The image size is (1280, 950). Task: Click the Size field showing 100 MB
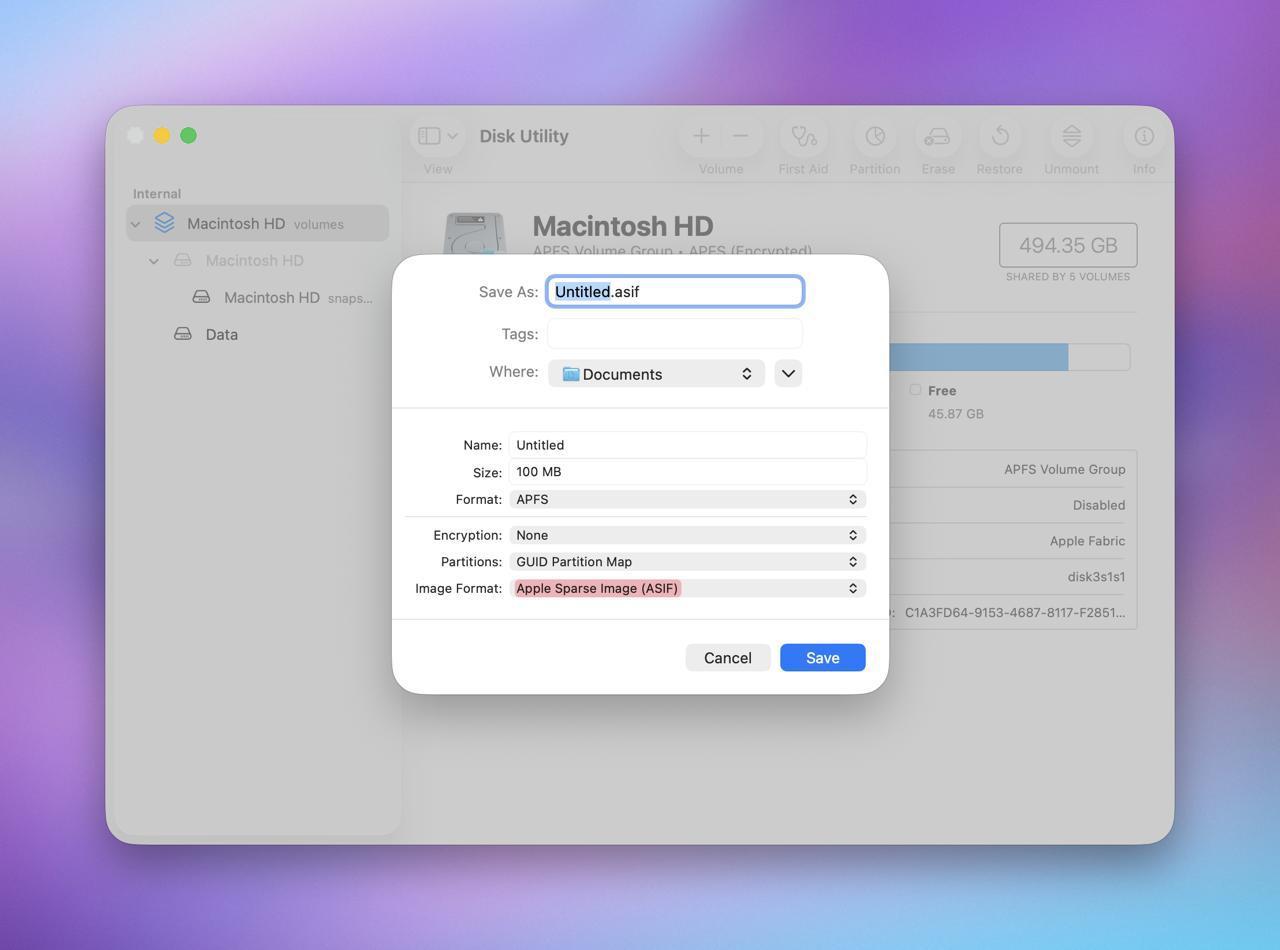[x=687, y=472]
